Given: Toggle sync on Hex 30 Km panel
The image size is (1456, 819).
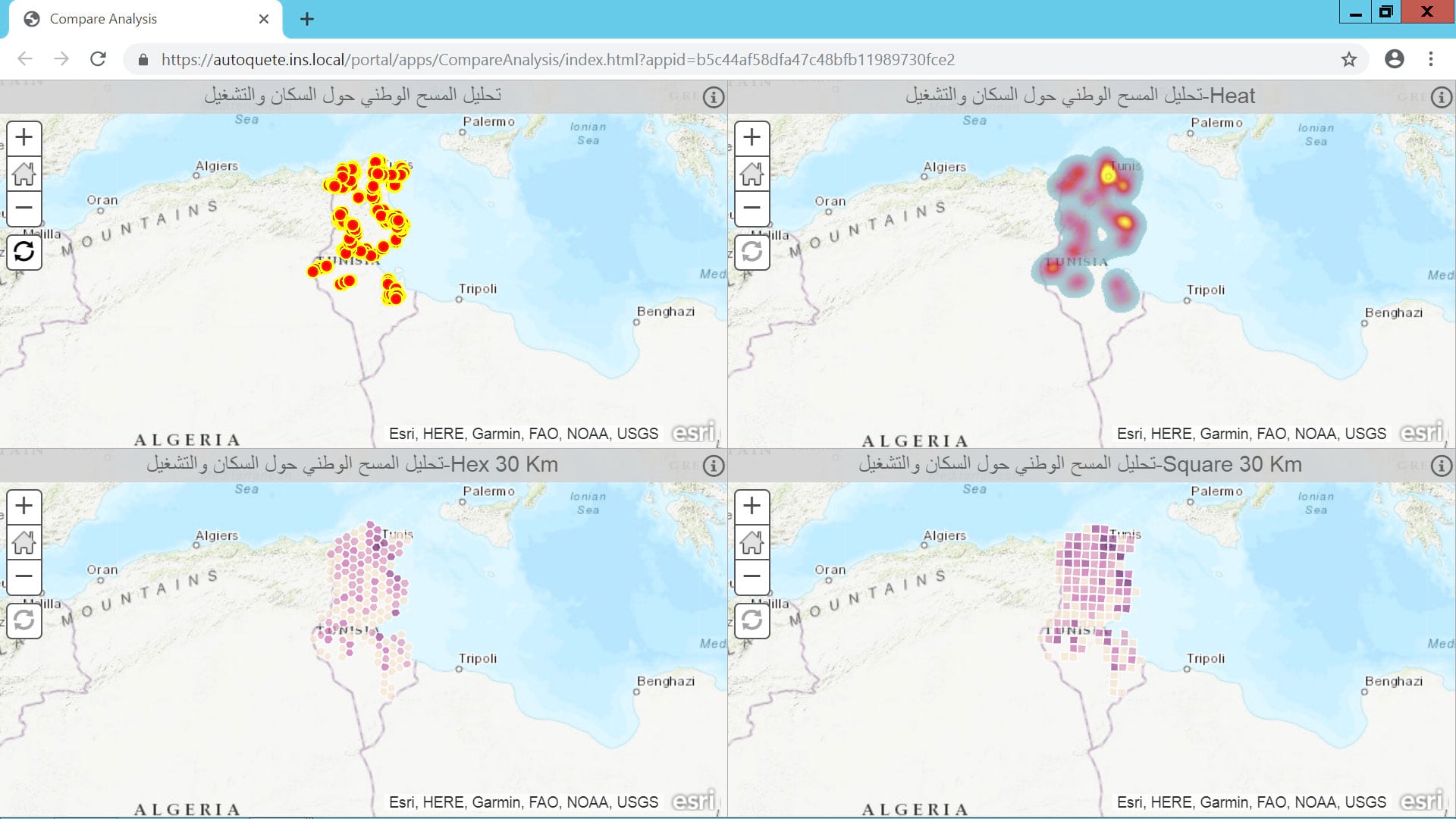Looking at the screenshot, I should point(24,620).
